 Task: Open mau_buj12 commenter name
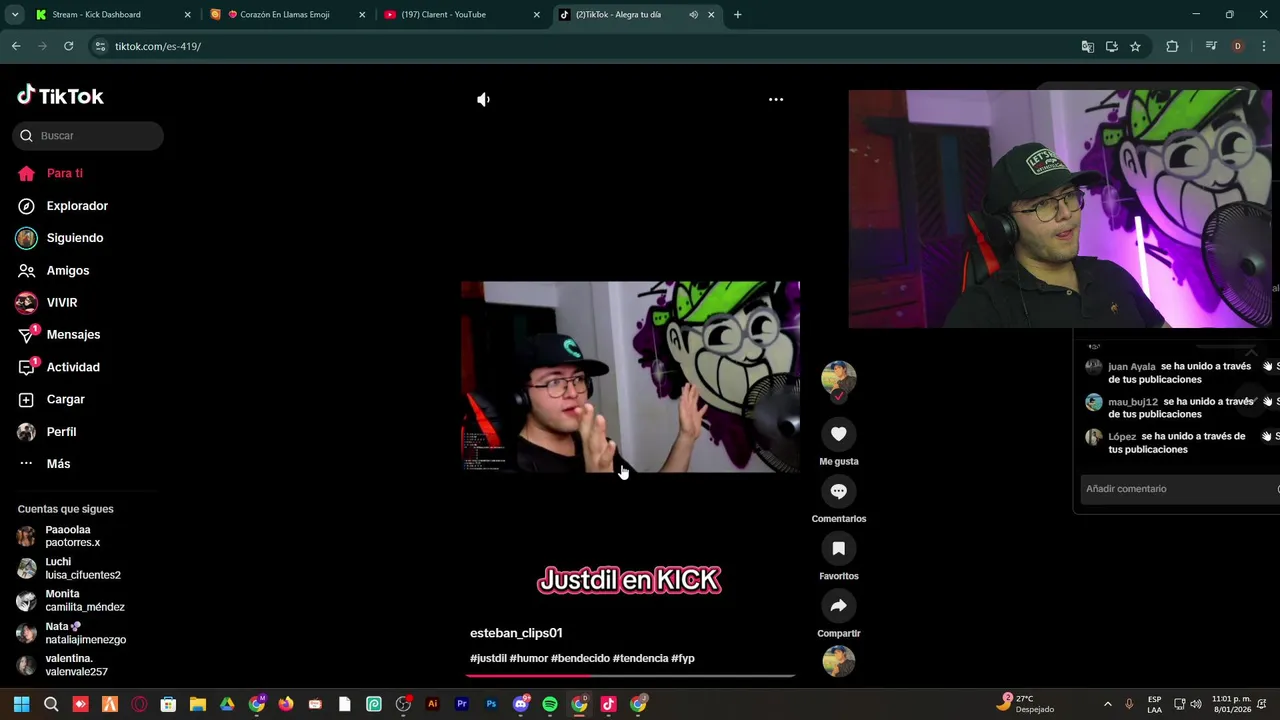1133,402
